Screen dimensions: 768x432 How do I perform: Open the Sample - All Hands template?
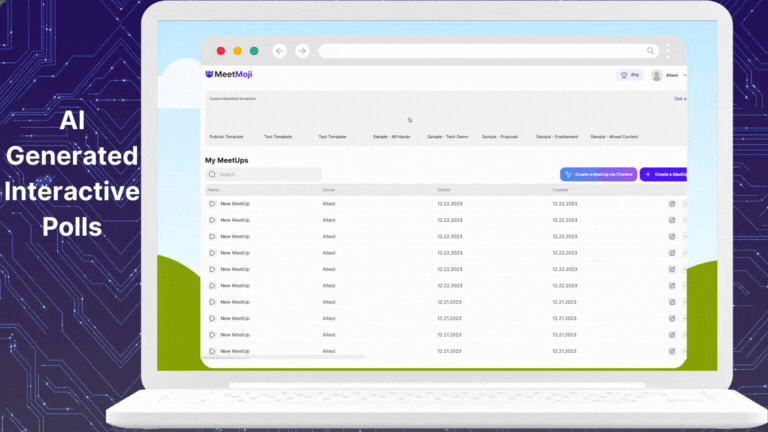tap(391, 137)
